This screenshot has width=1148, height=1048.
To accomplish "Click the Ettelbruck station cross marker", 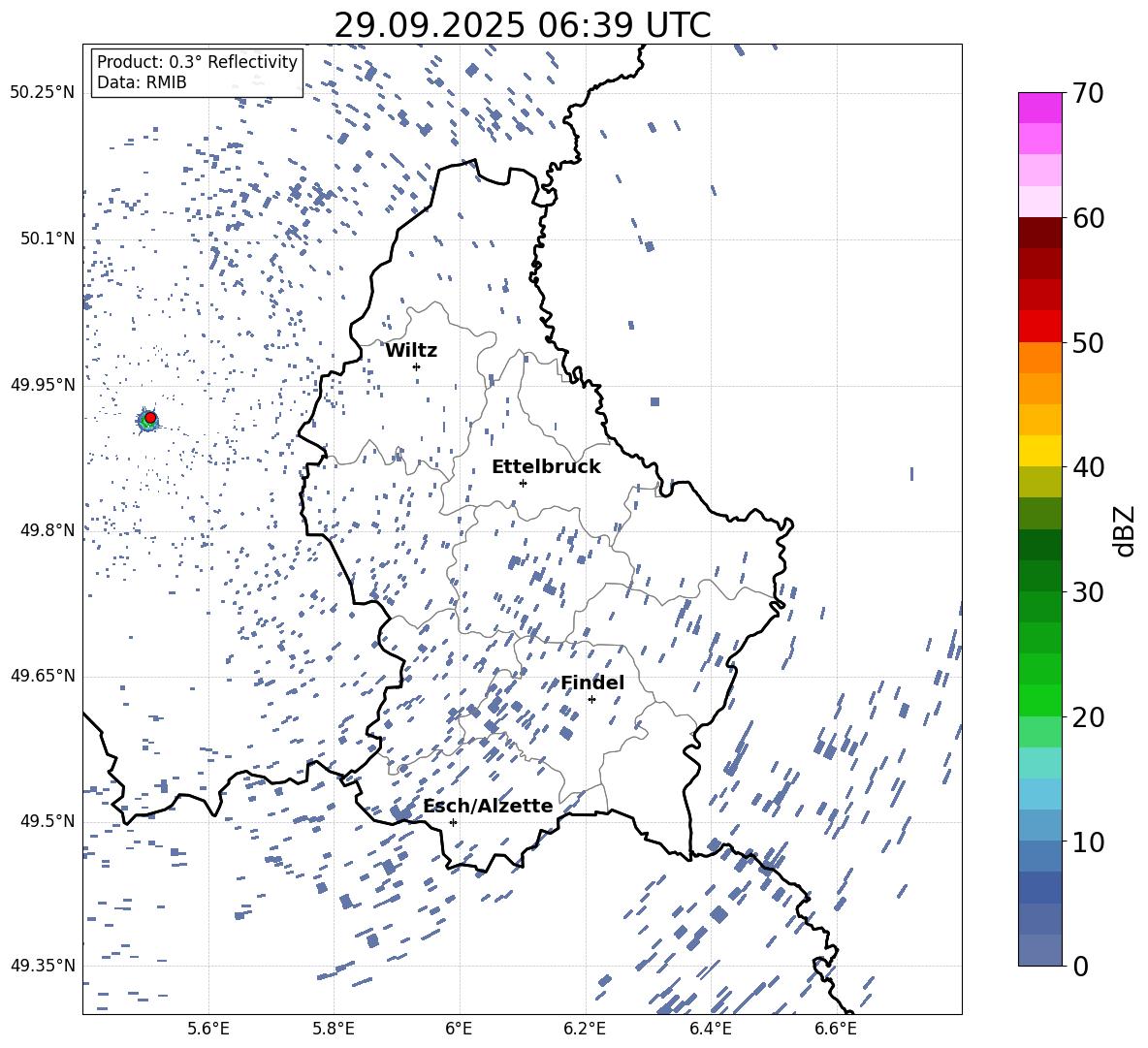I will [523, 483].
